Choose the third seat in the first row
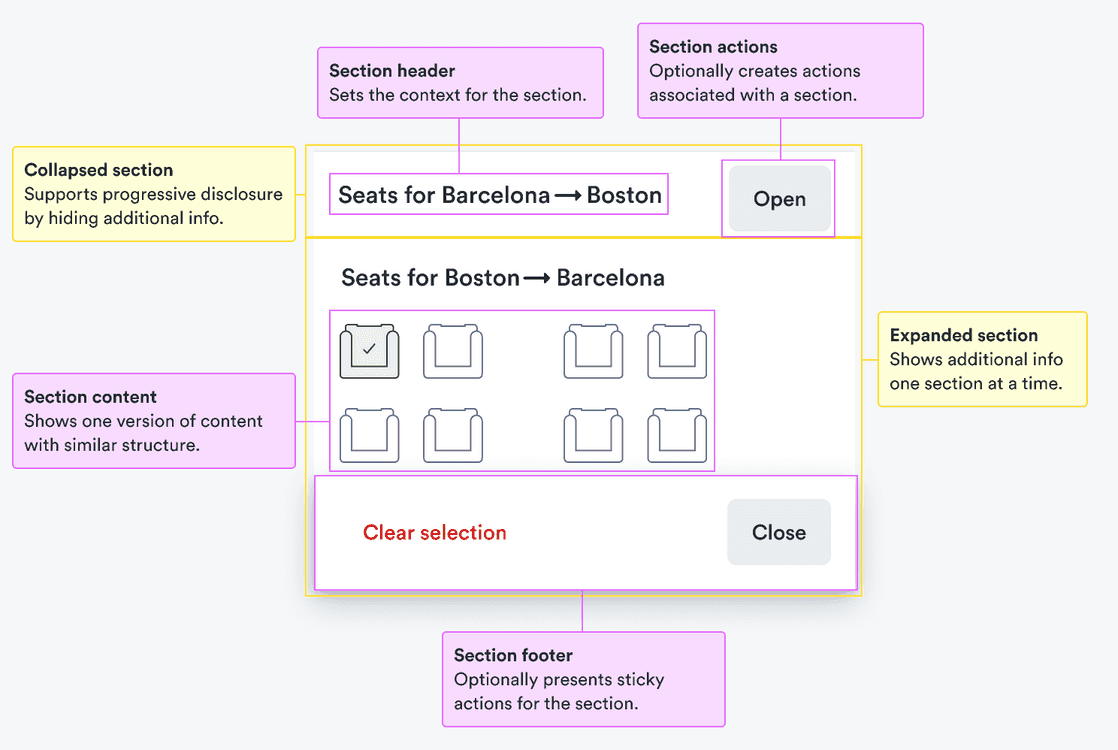This screenshot has width=1118, height=750. tap(593, 351)
